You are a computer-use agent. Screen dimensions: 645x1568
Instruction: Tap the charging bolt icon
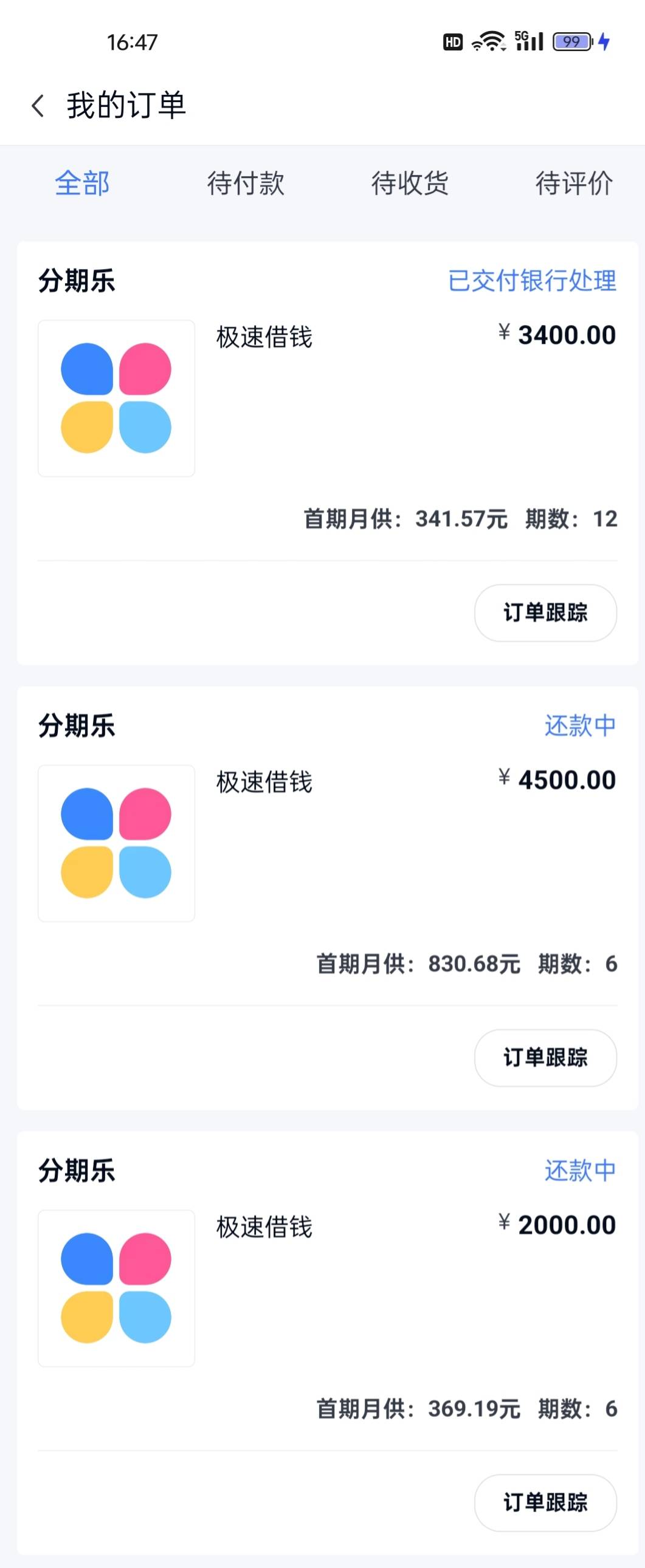[604, 41]
